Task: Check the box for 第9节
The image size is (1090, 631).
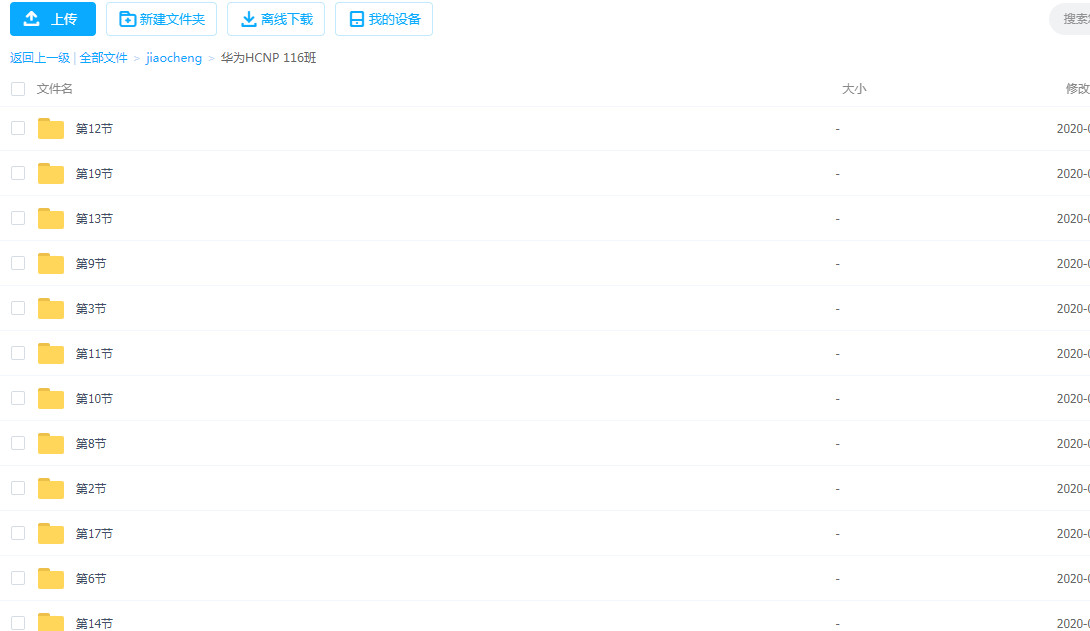Action: 18,263
